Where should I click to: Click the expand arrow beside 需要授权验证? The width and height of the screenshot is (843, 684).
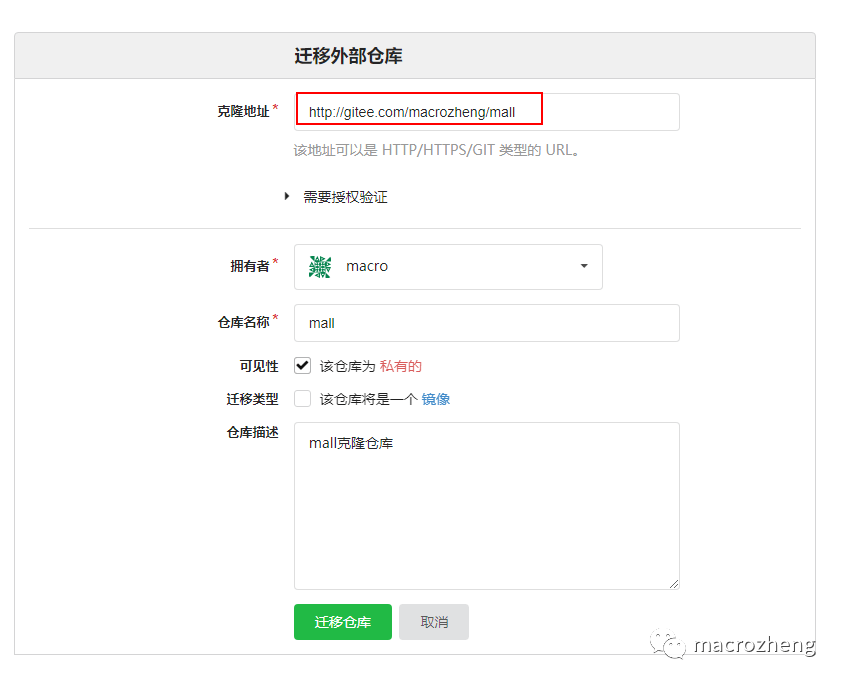pyautogui.click(x=288, y=197)
